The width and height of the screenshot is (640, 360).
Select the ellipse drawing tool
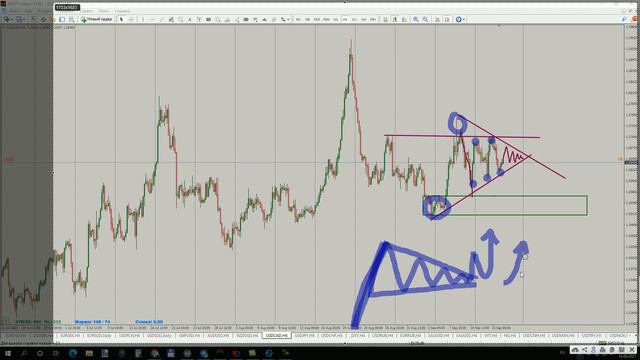click(x=246, y=19)
